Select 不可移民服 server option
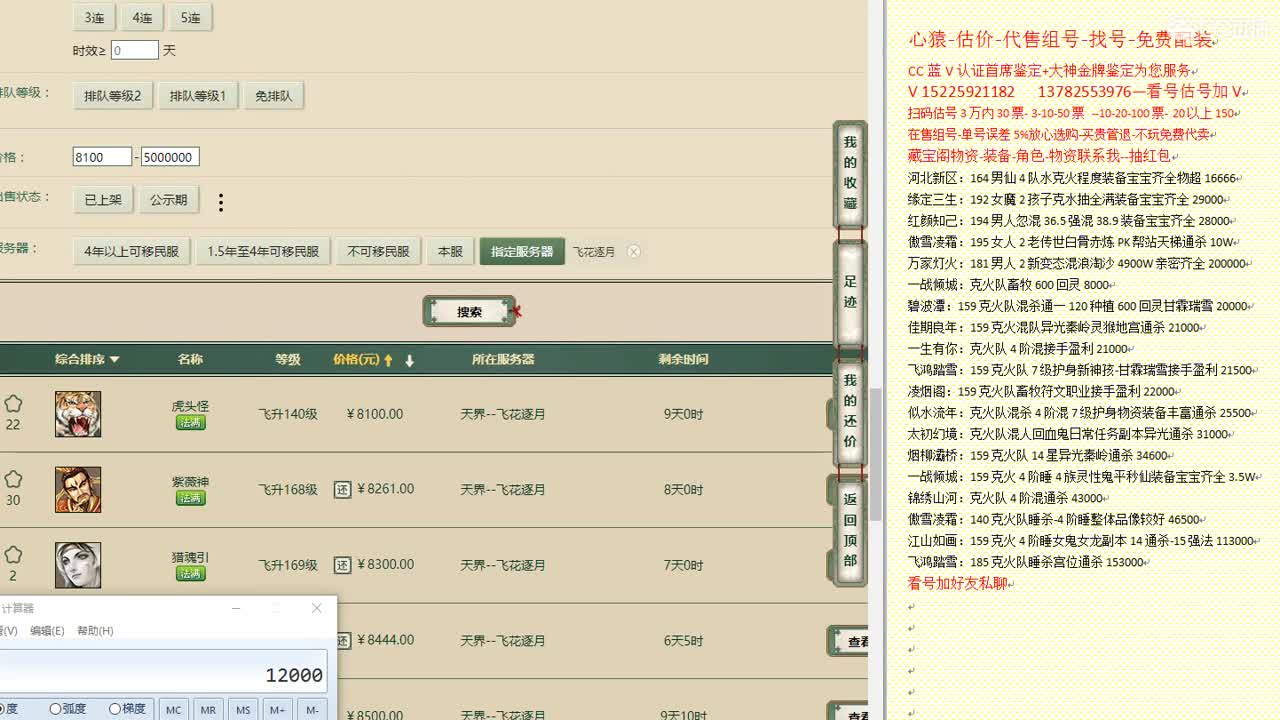Image resolution: width=1280 pixels, height=720 pixels. (378, 252)
